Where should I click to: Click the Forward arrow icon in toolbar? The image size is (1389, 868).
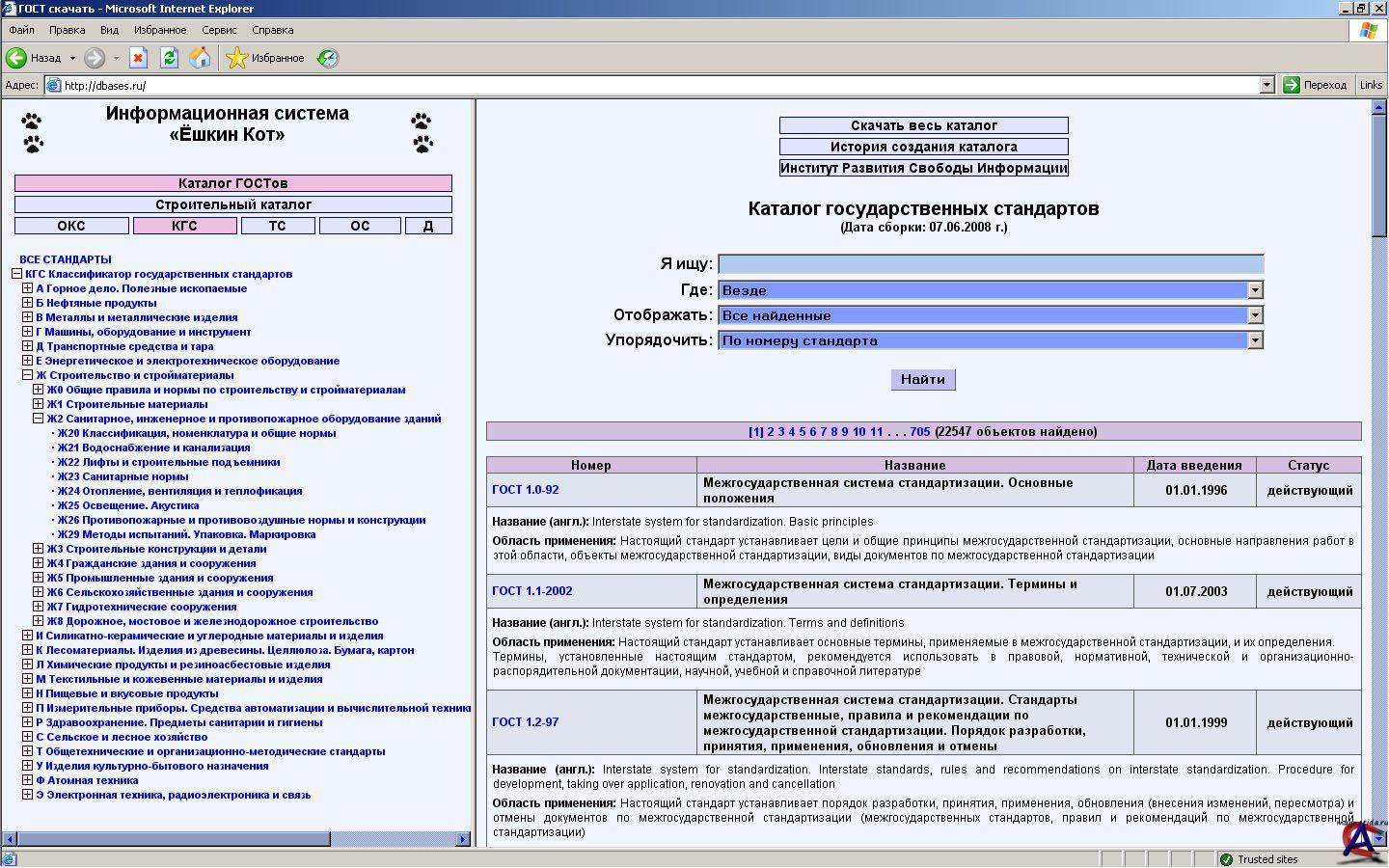tap(95, 58)
